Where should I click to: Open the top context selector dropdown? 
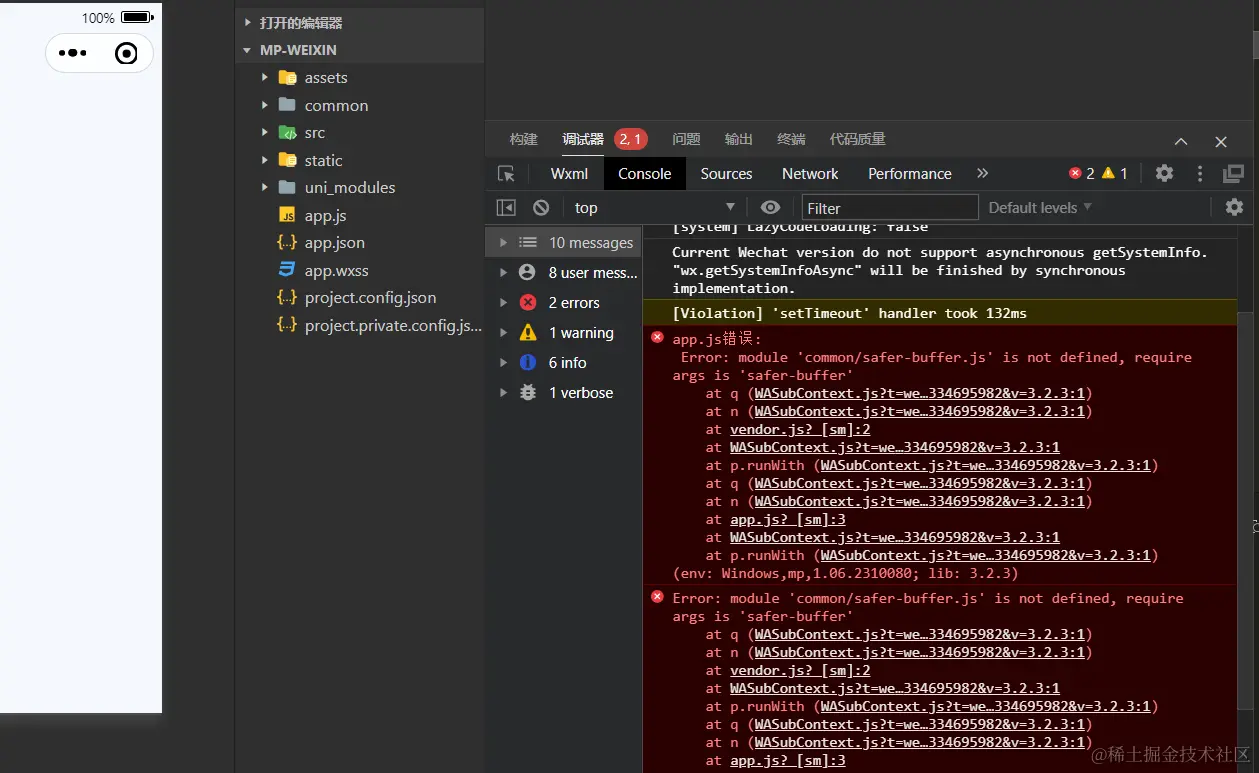655,208
